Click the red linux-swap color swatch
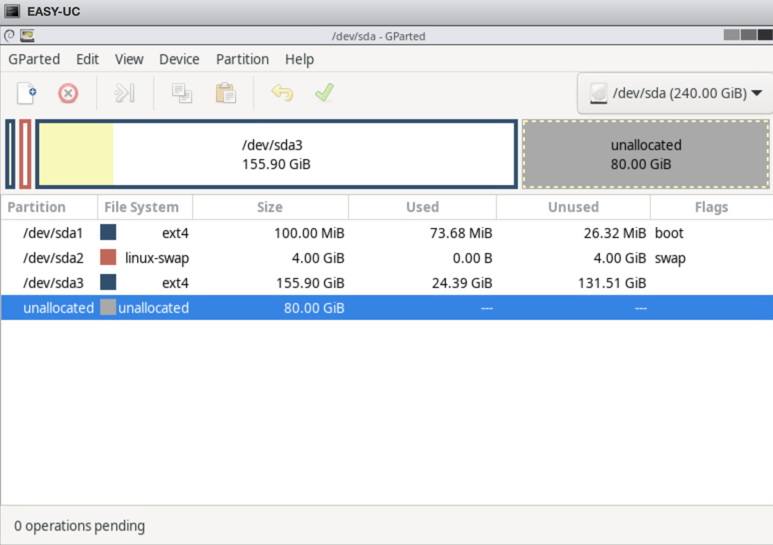 tap(108, 258)
